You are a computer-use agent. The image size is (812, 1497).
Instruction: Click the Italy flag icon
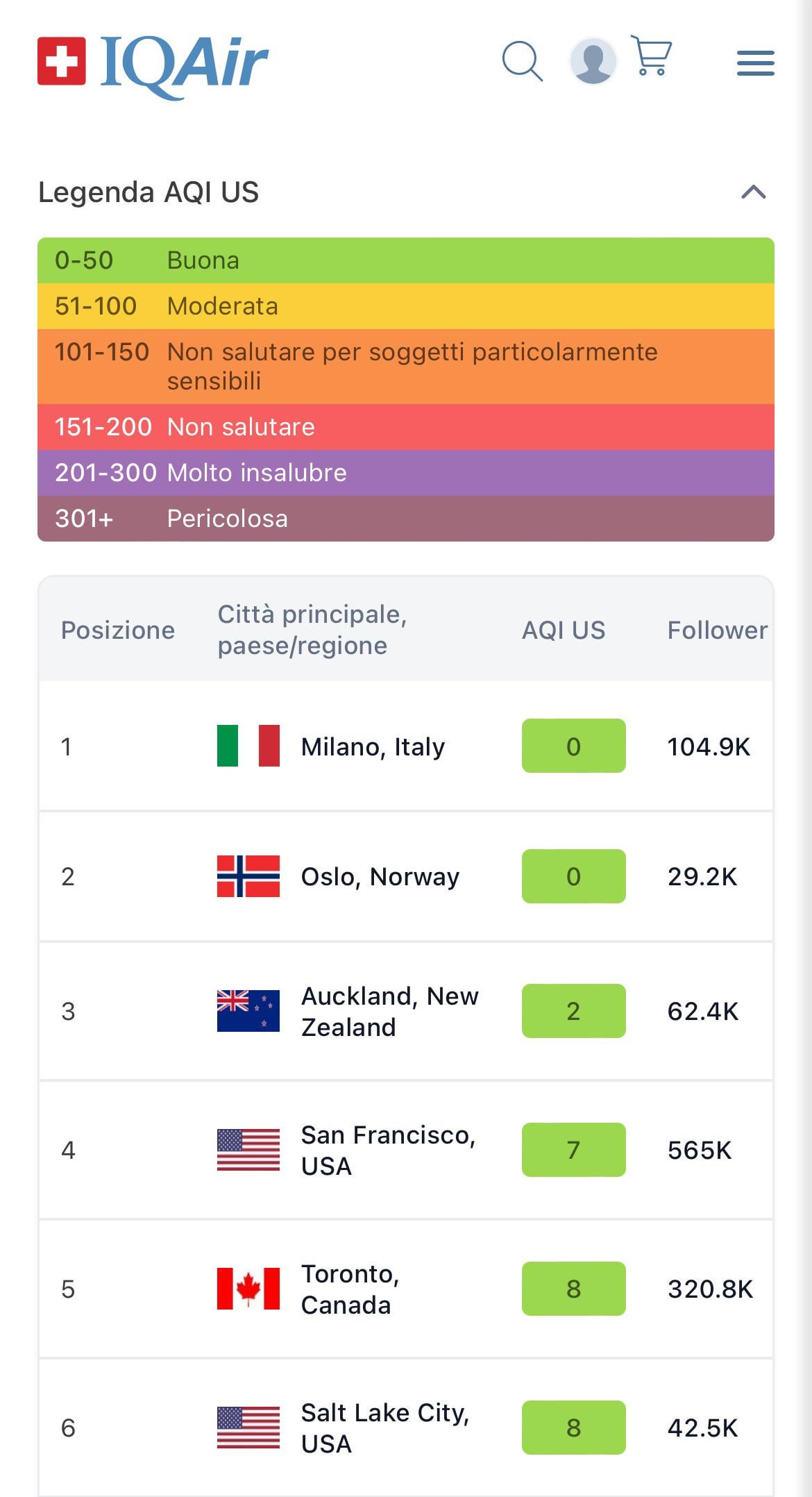[x=248, y=746]
